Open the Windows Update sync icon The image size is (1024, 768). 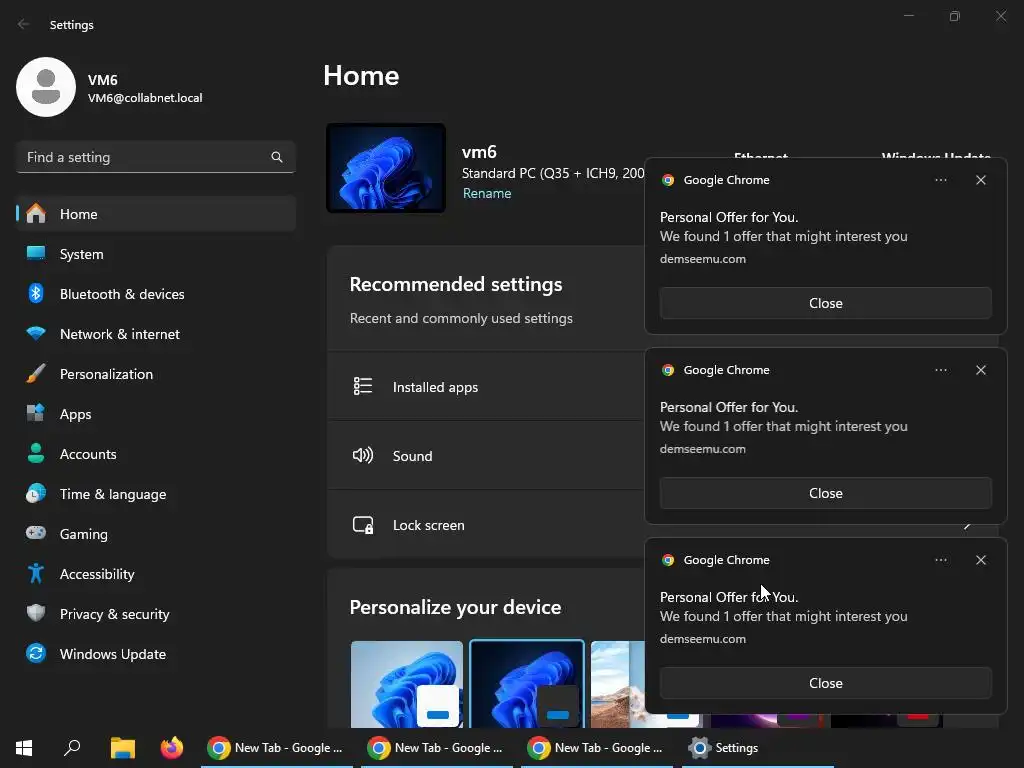pyautogui.click(x=36, y=653)
